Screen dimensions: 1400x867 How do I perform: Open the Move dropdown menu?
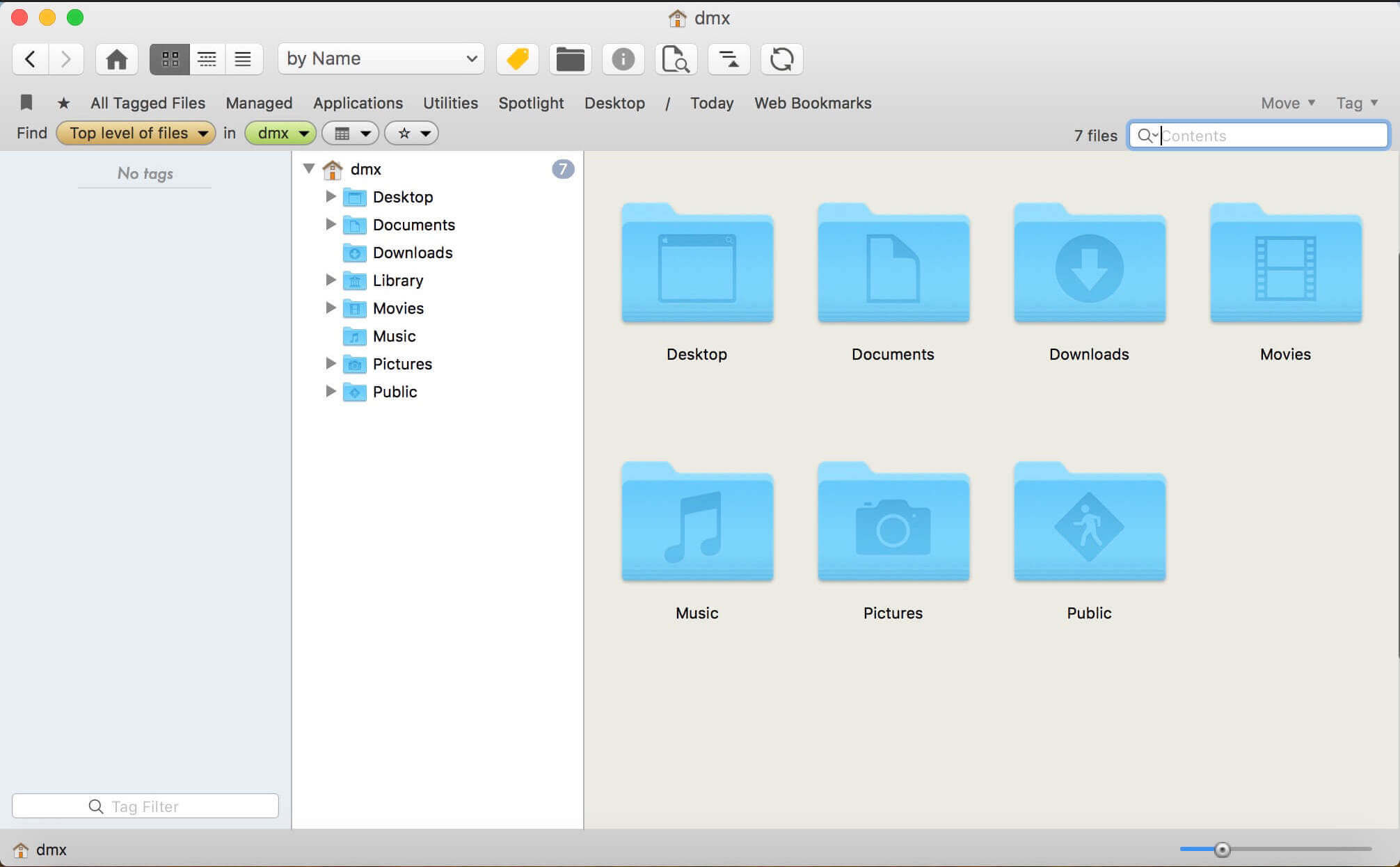1288,103
